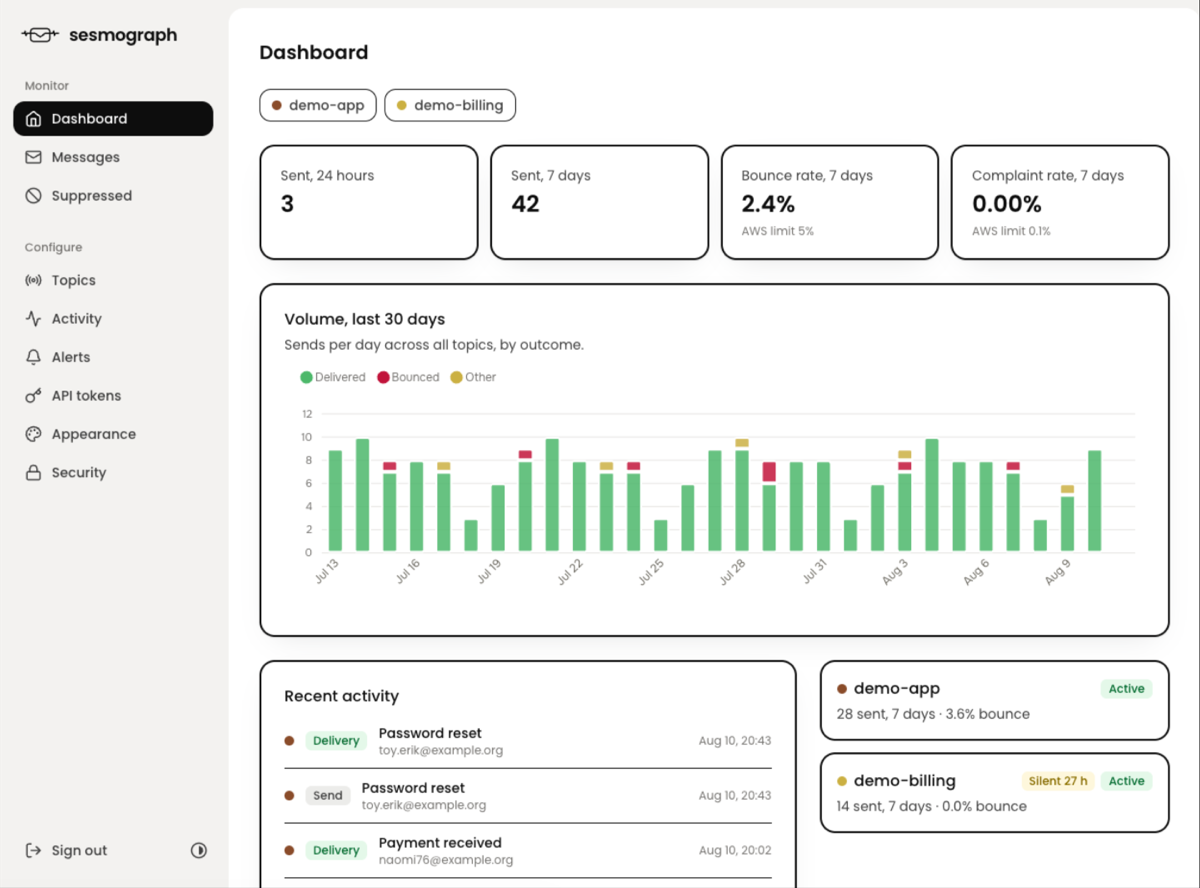Click the Alerts bell icon

click(x=33, y=357)
